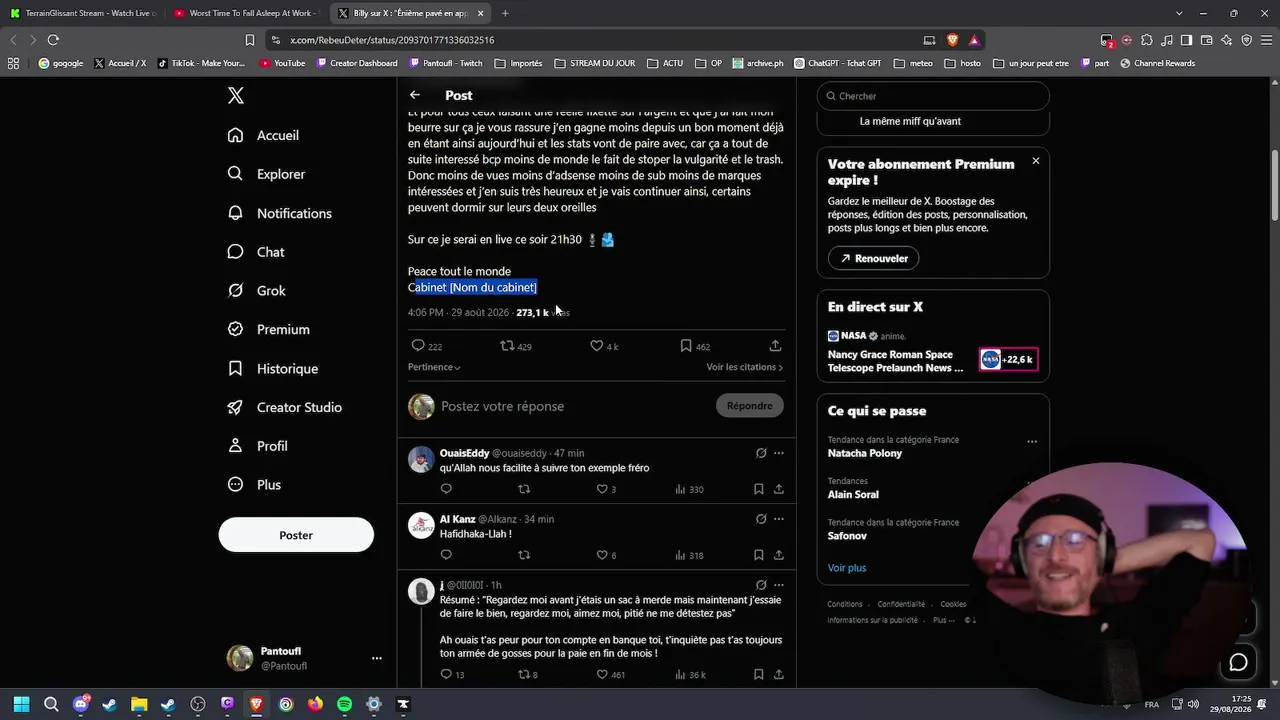Open Spotify from the taskbar
Screen dimensions: 1280x720
pyautogui.click(x=345, y=704)
